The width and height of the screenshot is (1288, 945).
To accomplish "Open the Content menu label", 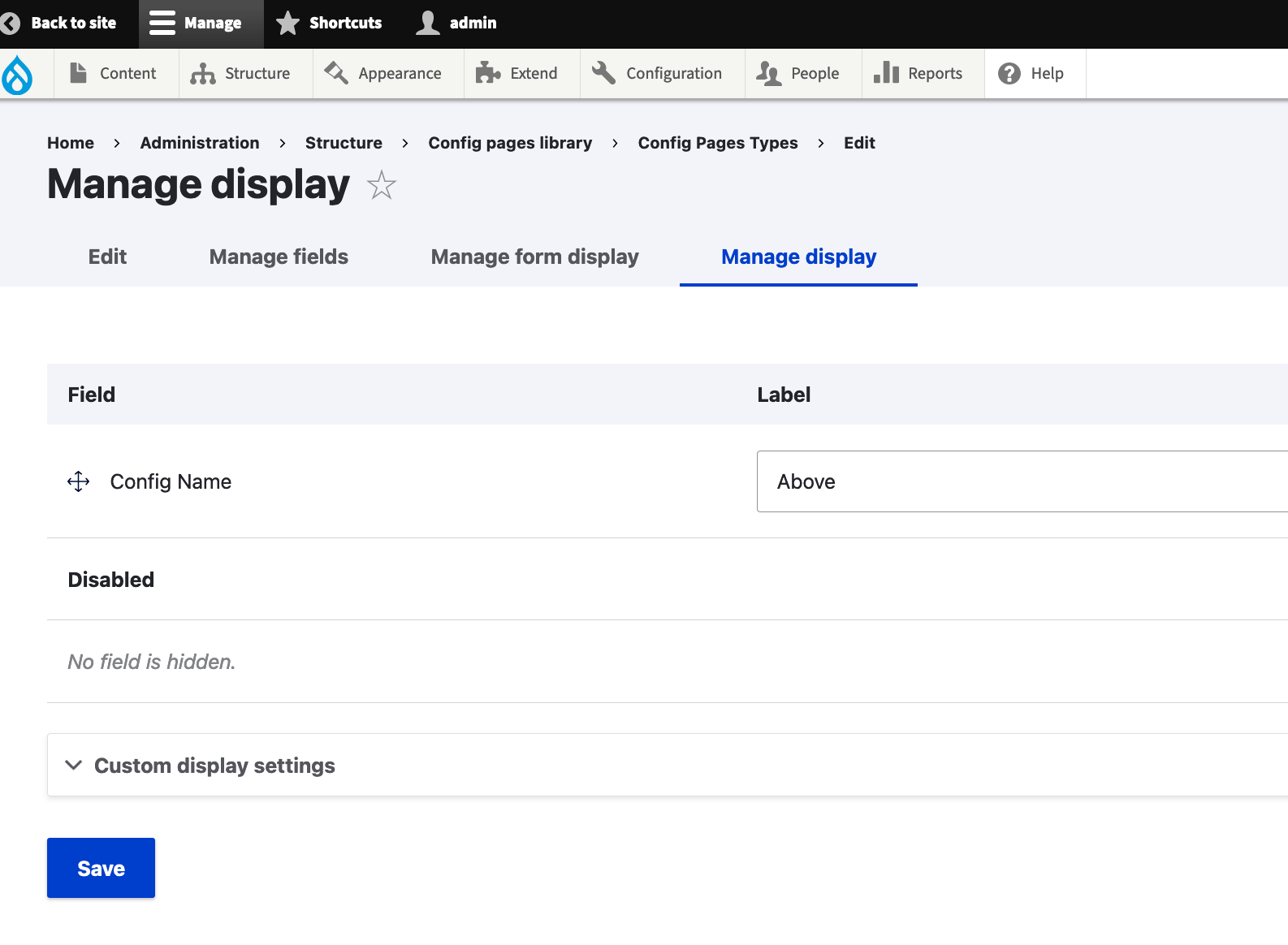I will [128, 73].
